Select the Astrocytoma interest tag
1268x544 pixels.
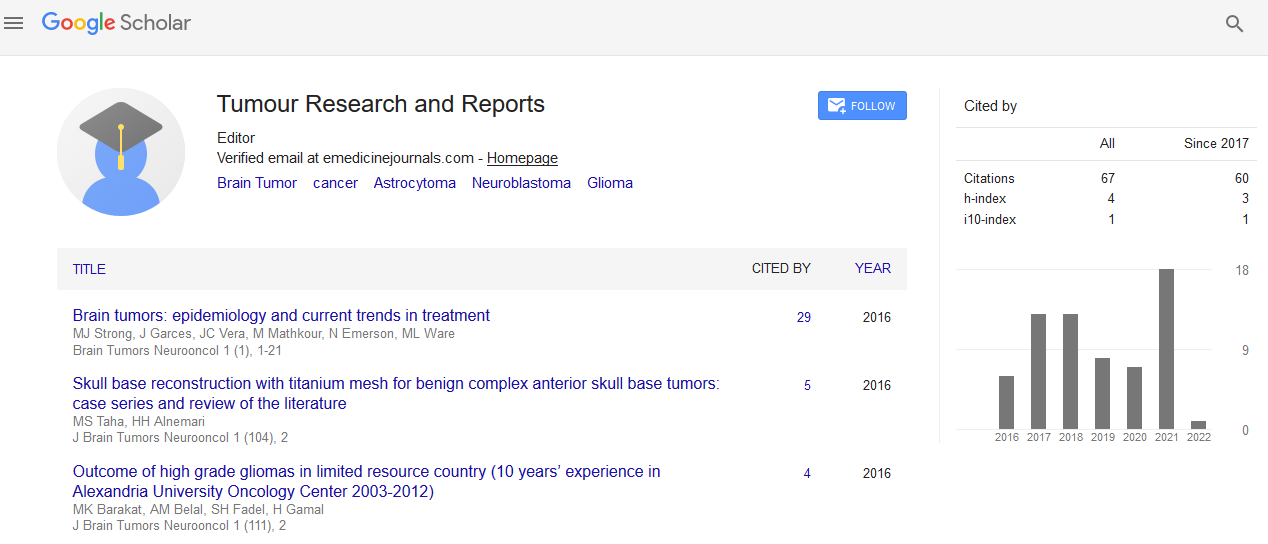tap(415, 183)
